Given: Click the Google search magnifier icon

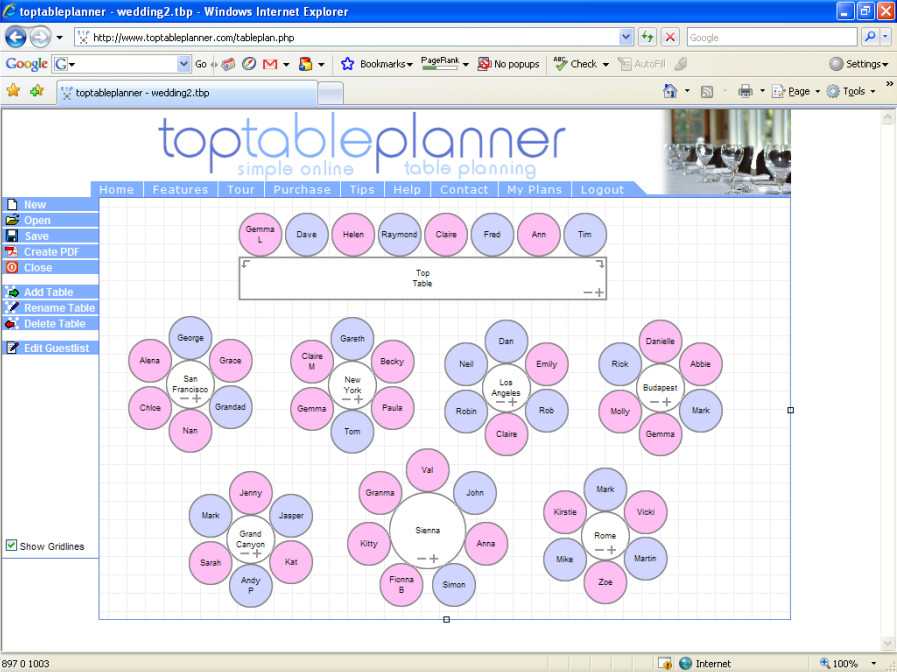Looking at the screenshot, I should pos(870,37).
